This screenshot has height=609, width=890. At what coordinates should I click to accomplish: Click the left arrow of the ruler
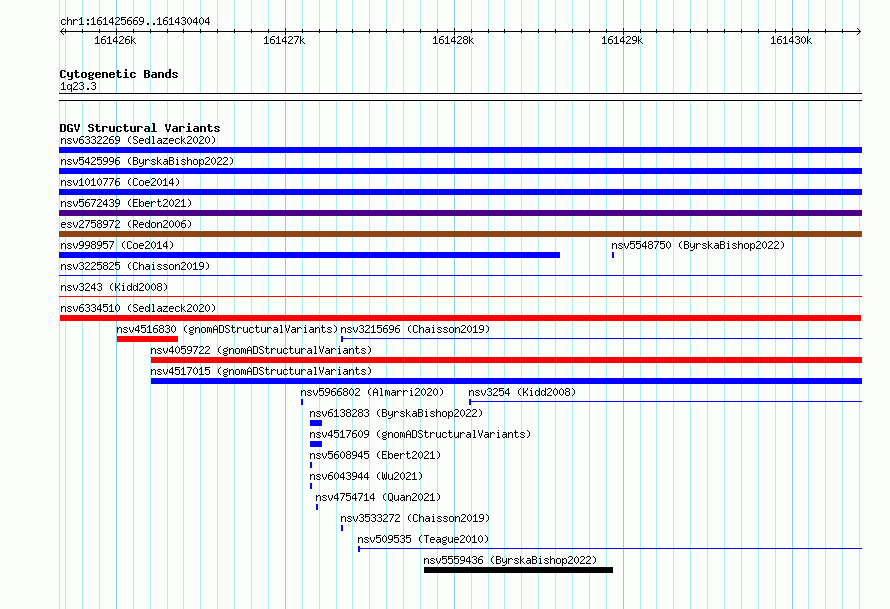click(62, 32)
